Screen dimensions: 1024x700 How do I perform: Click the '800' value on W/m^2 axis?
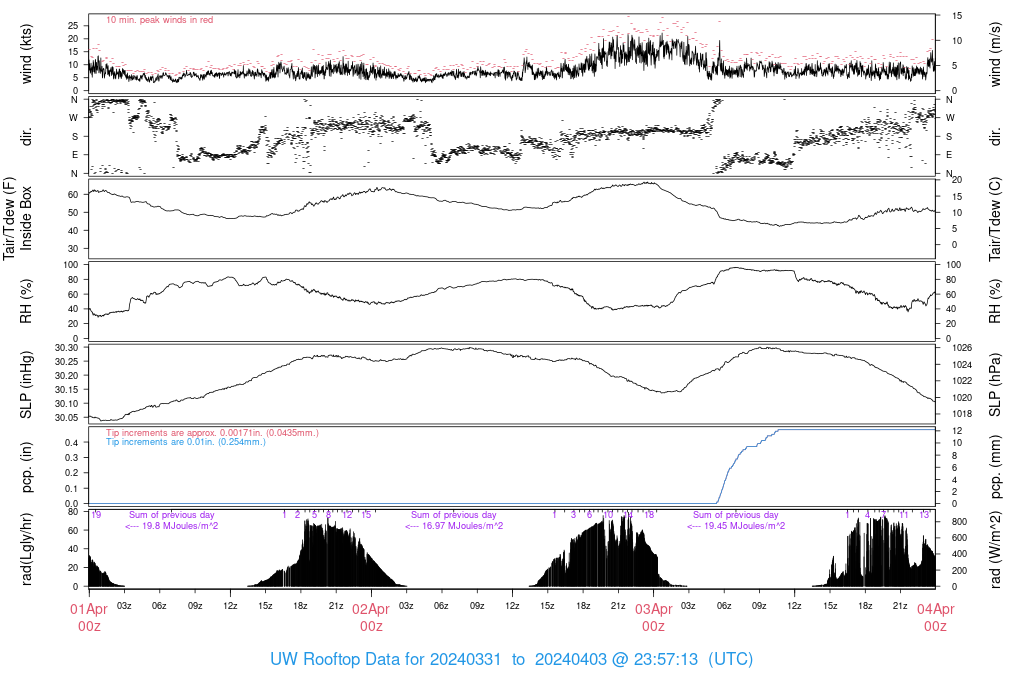click(x=959, y=522)
